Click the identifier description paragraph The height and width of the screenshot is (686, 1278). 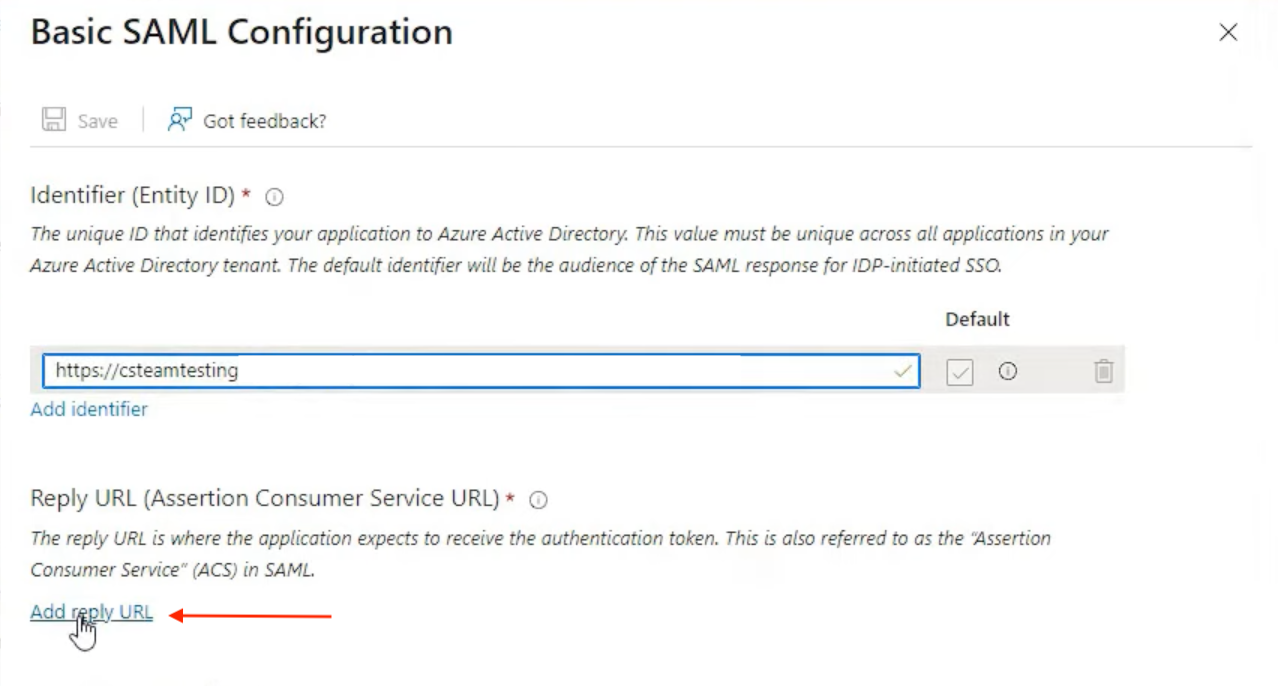[570, 250]
